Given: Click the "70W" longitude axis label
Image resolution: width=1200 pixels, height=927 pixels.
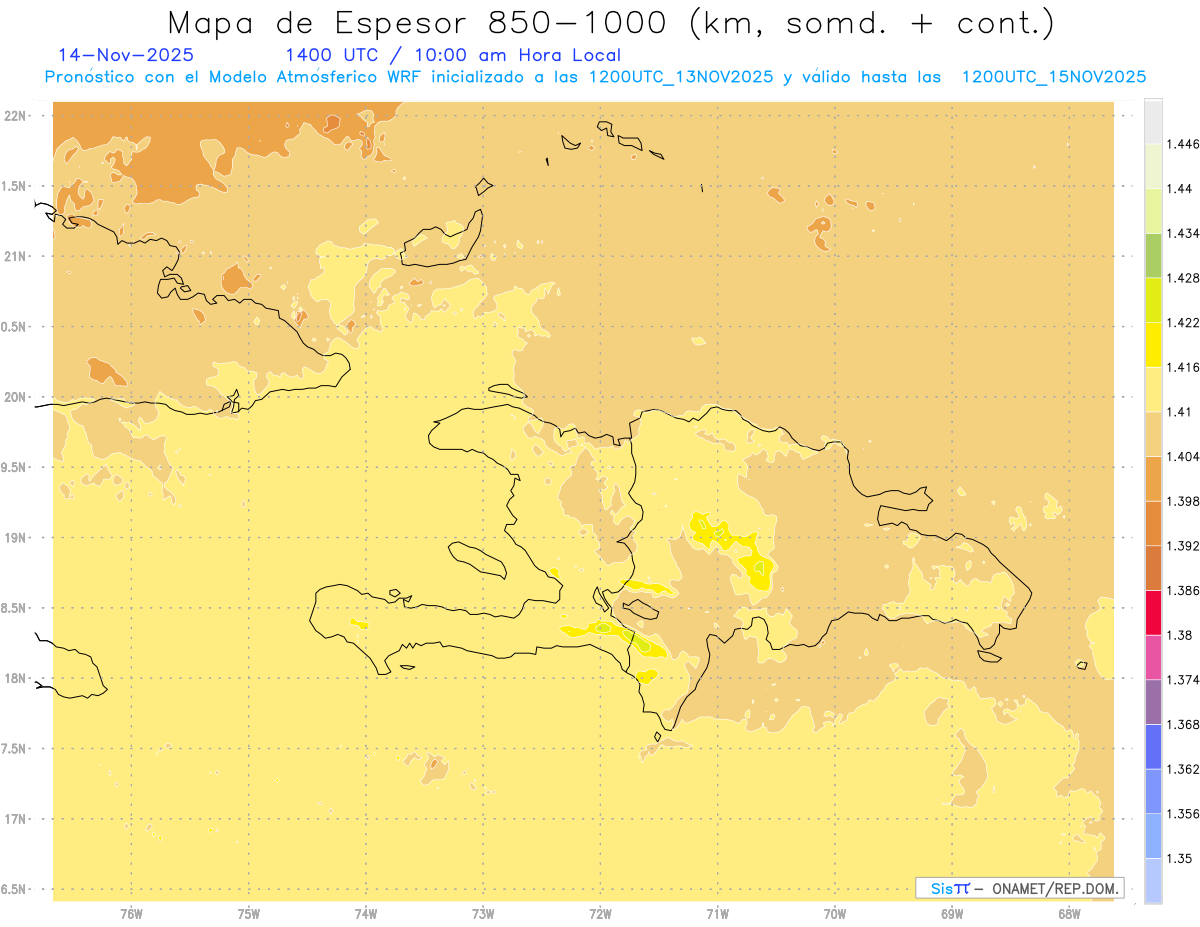Looking at the screenshot, I should point(835,914).
